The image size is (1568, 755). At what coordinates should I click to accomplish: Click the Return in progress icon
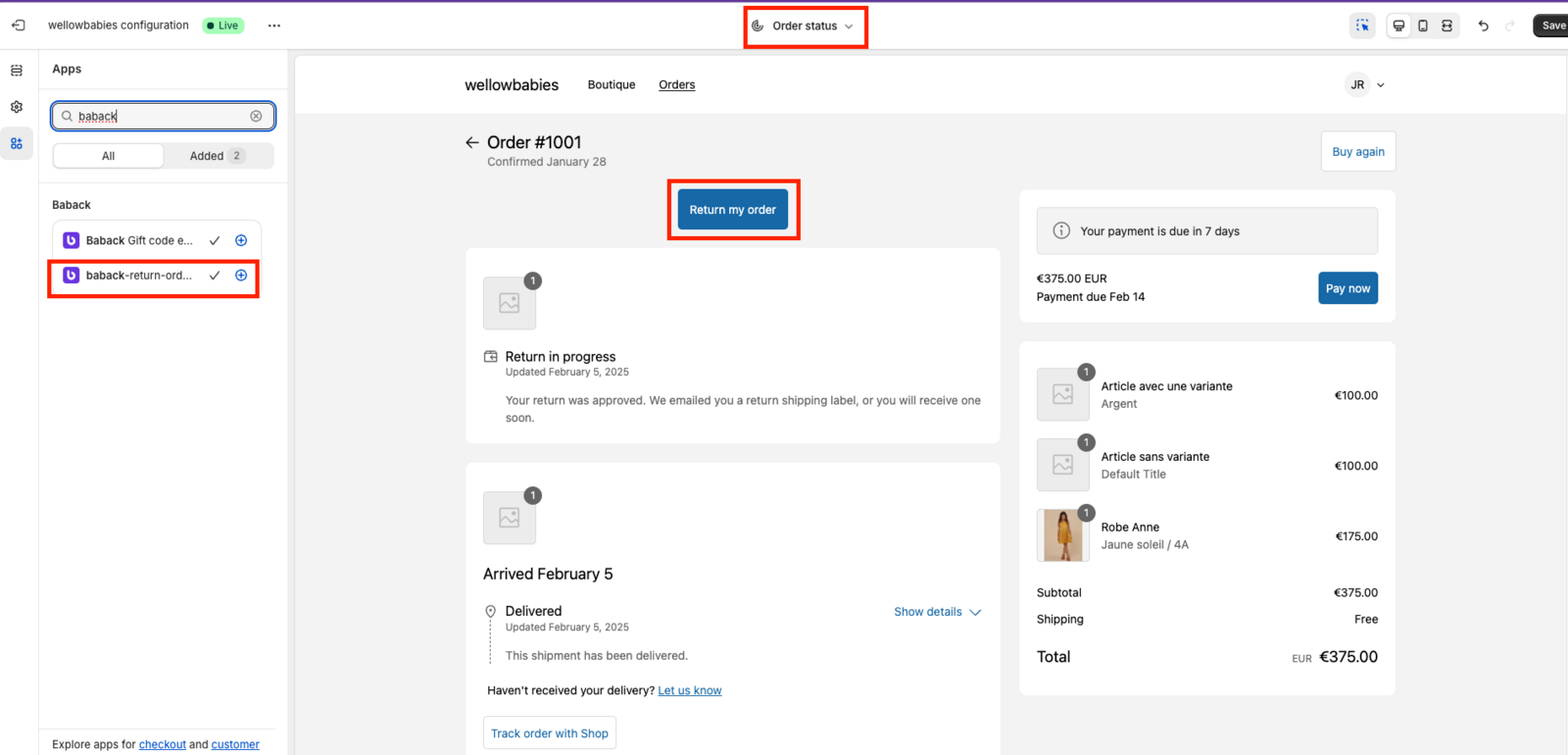click(491, 357)
